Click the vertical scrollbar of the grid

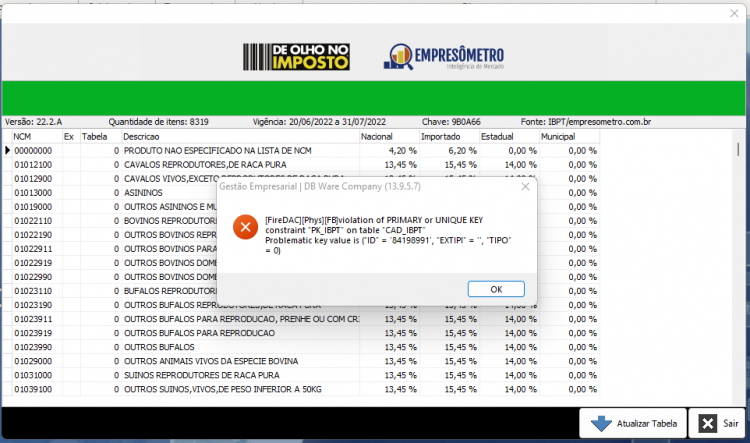(x=738, y=268)
